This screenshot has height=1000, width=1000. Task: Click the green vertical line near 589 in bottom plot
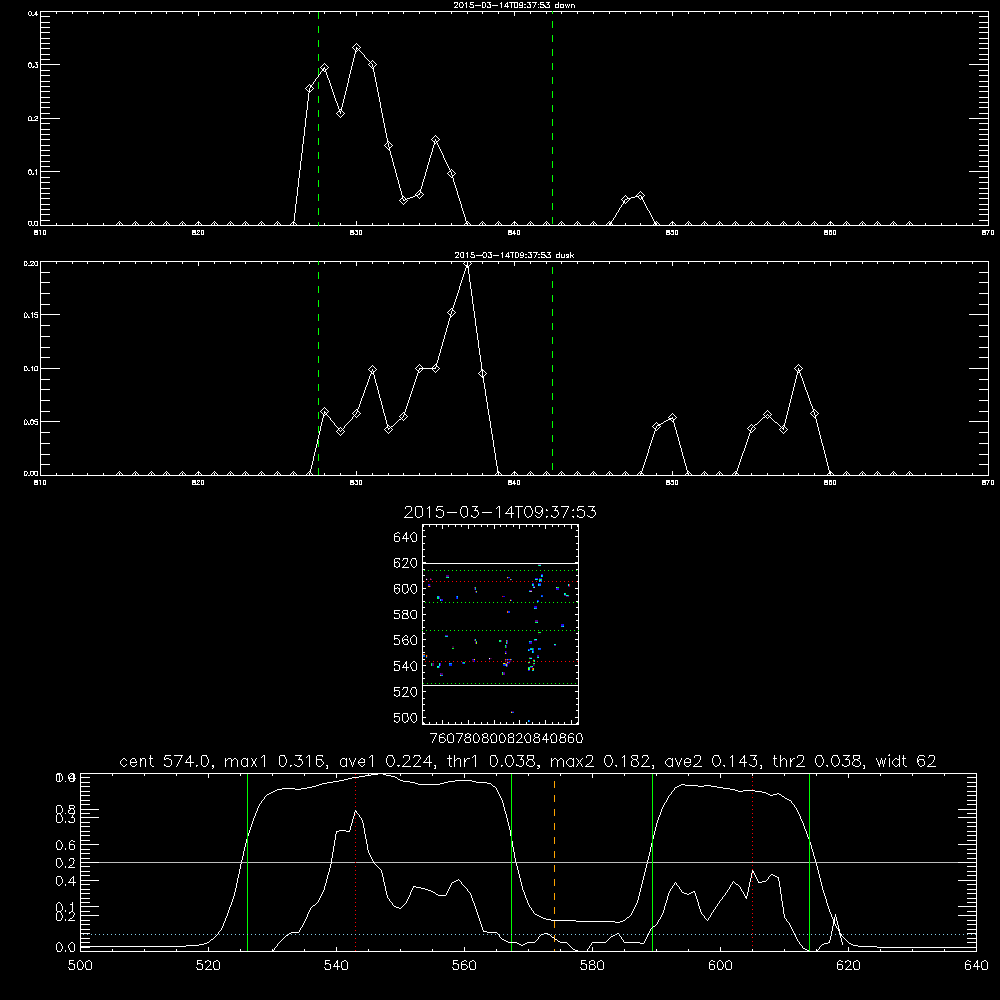click(x=652, y=861)
